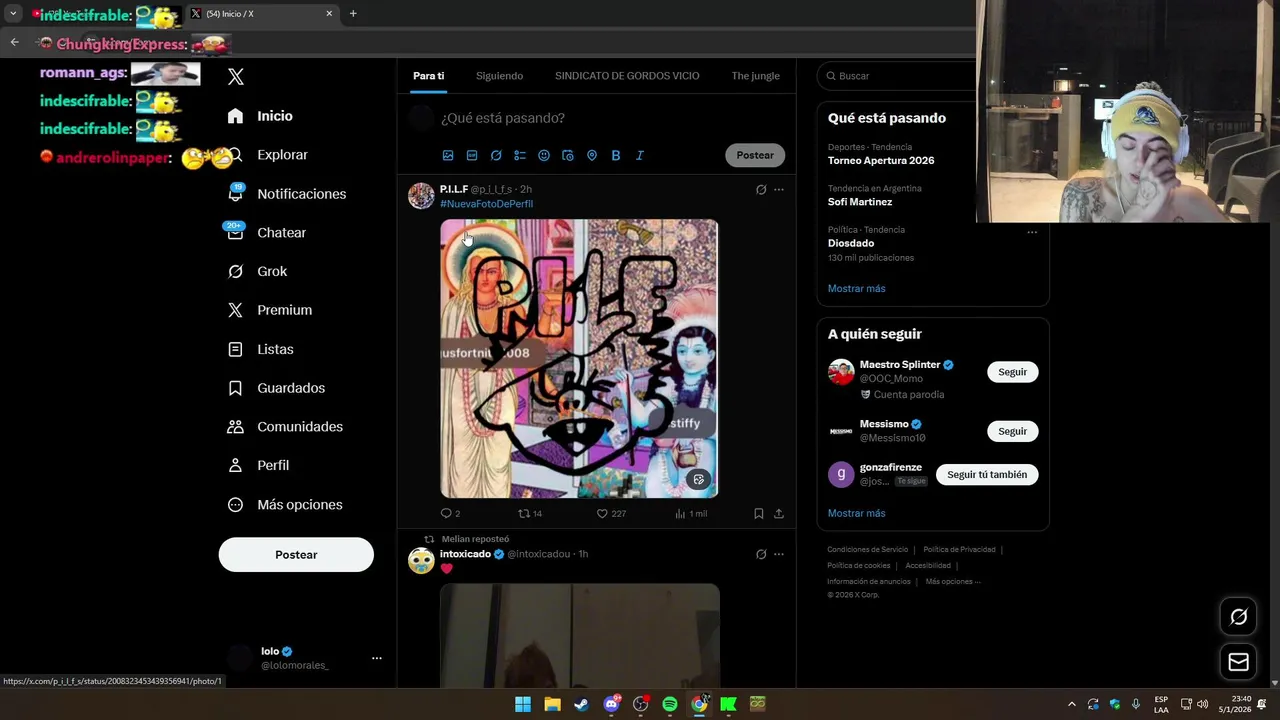Switch to SINDICATO DE GORDOS VICIO tab

click(x=627, y=76)
